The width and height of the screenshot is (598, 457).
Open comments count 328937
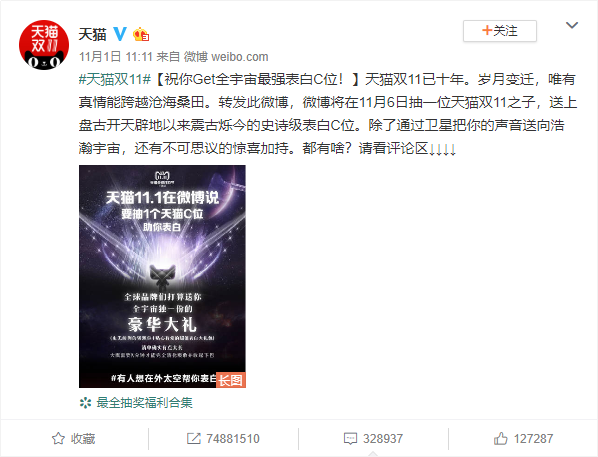coord(383,439)
